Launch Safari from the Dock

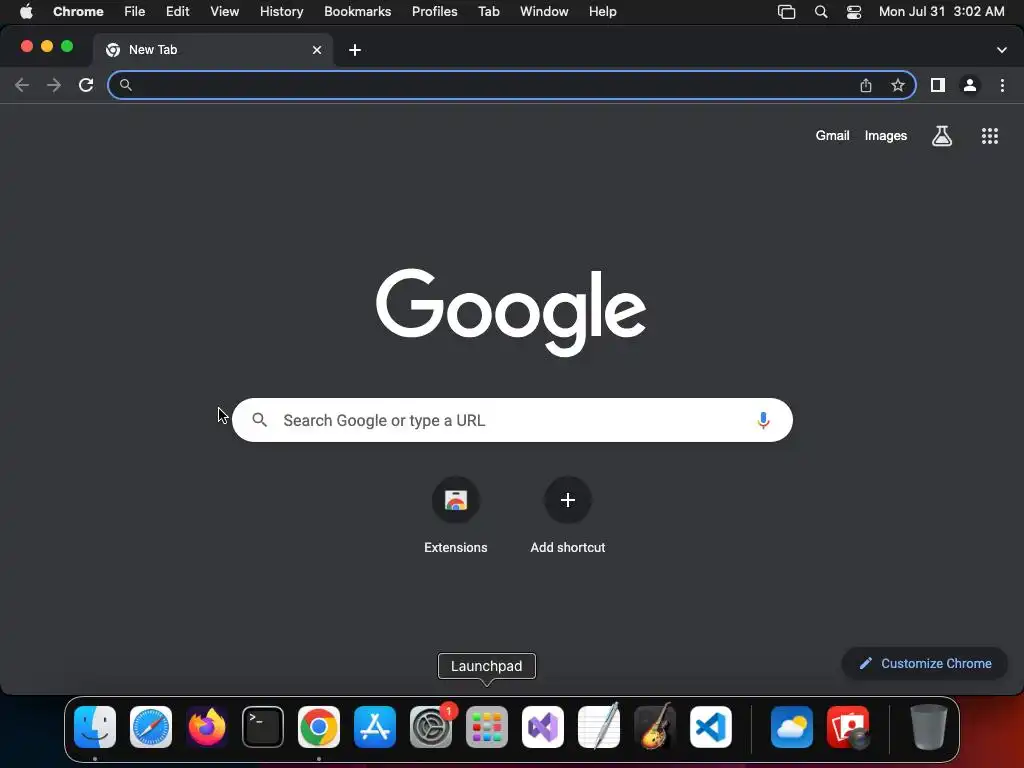151,727
